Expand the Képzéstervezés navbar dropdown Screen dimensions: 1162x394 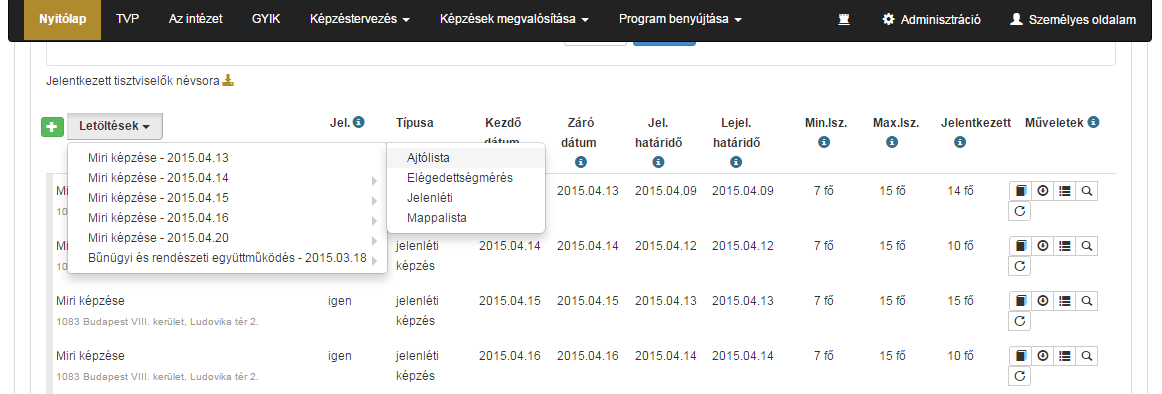click(x=359, y=20)
